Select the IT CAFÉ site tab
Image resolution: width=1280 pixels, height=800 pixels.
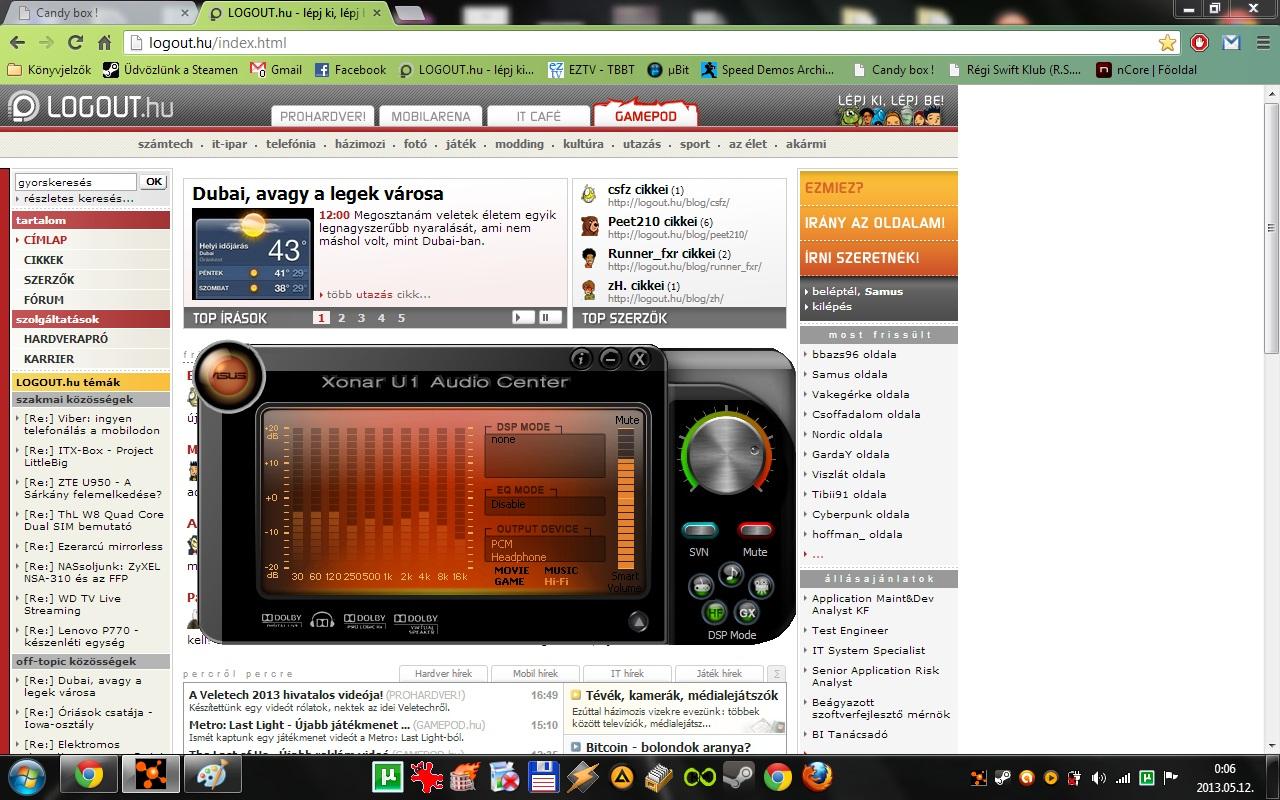click(x=538, y=116)
